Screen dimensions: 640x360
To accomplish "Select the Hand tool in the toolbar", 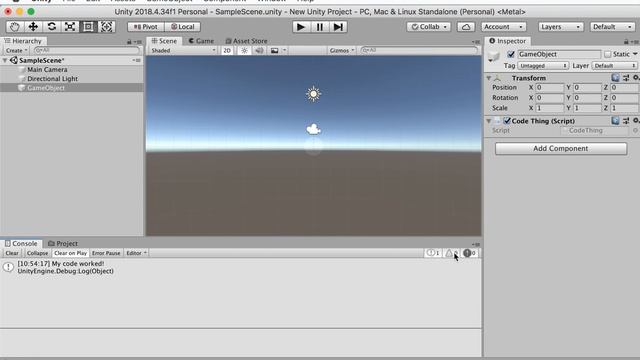I will [x=15, y=27].
